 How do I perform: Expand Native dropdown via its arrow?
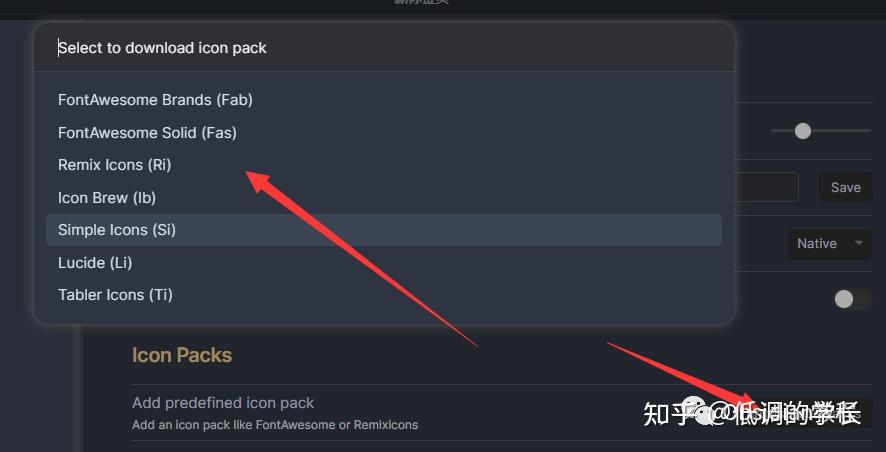[x=859, y=243]
